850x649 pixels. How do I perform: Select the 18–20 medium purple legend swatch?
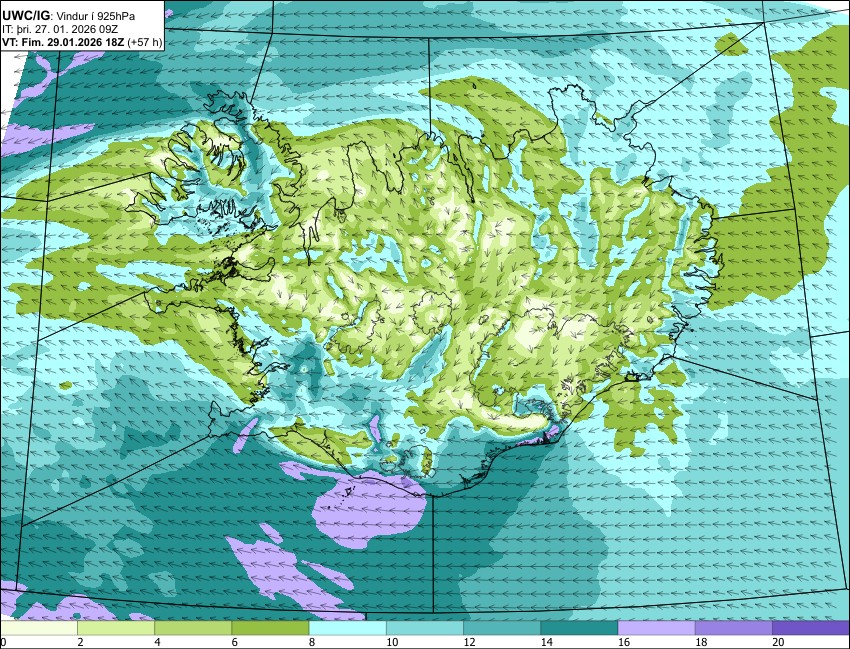[x=733, y=628]
